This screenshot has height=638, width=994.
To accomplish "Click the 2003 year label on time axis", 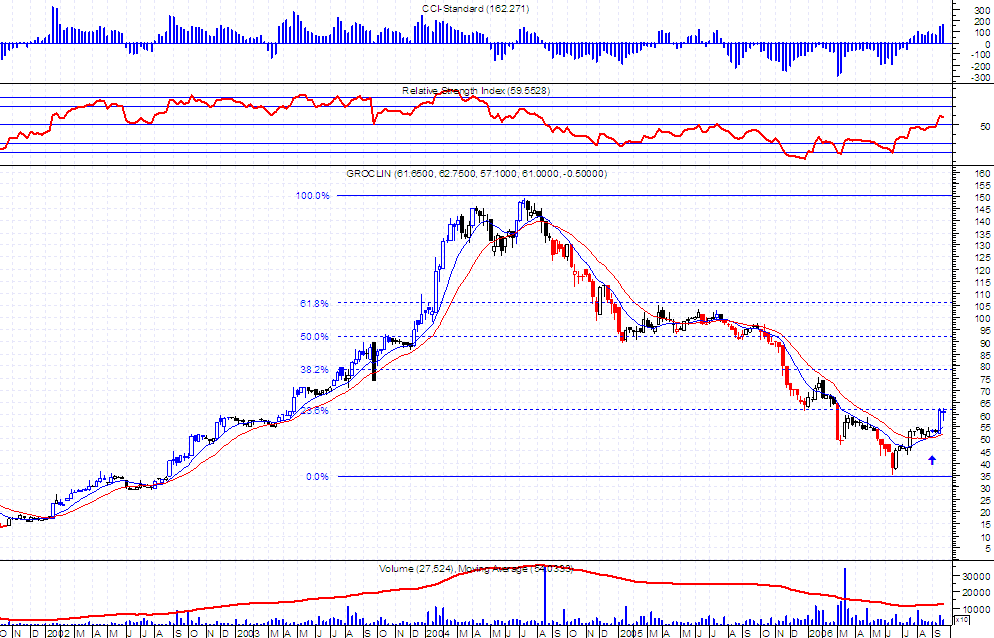I will coord(247,633).
